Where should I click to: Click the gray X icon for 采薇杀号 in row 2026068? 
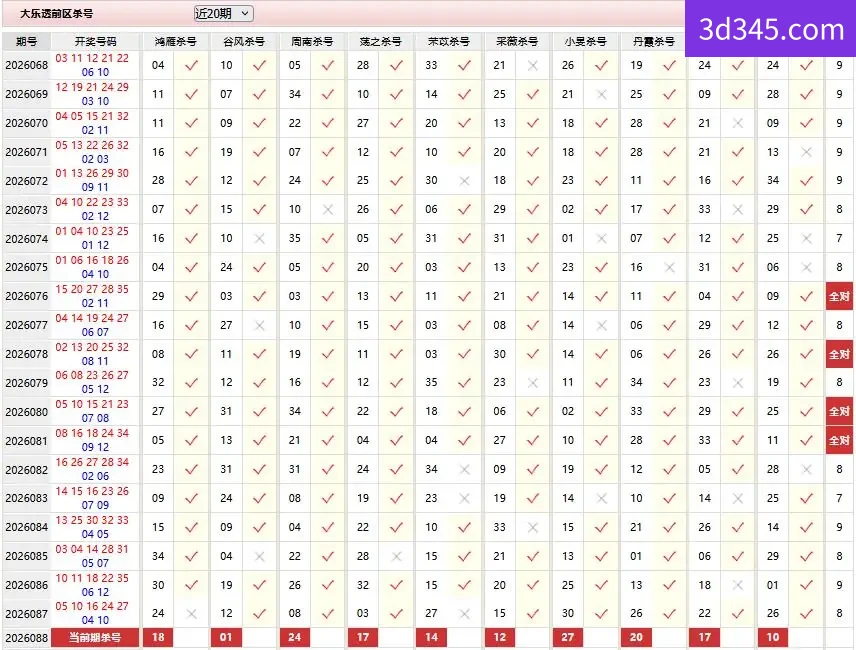pos(533,65)
